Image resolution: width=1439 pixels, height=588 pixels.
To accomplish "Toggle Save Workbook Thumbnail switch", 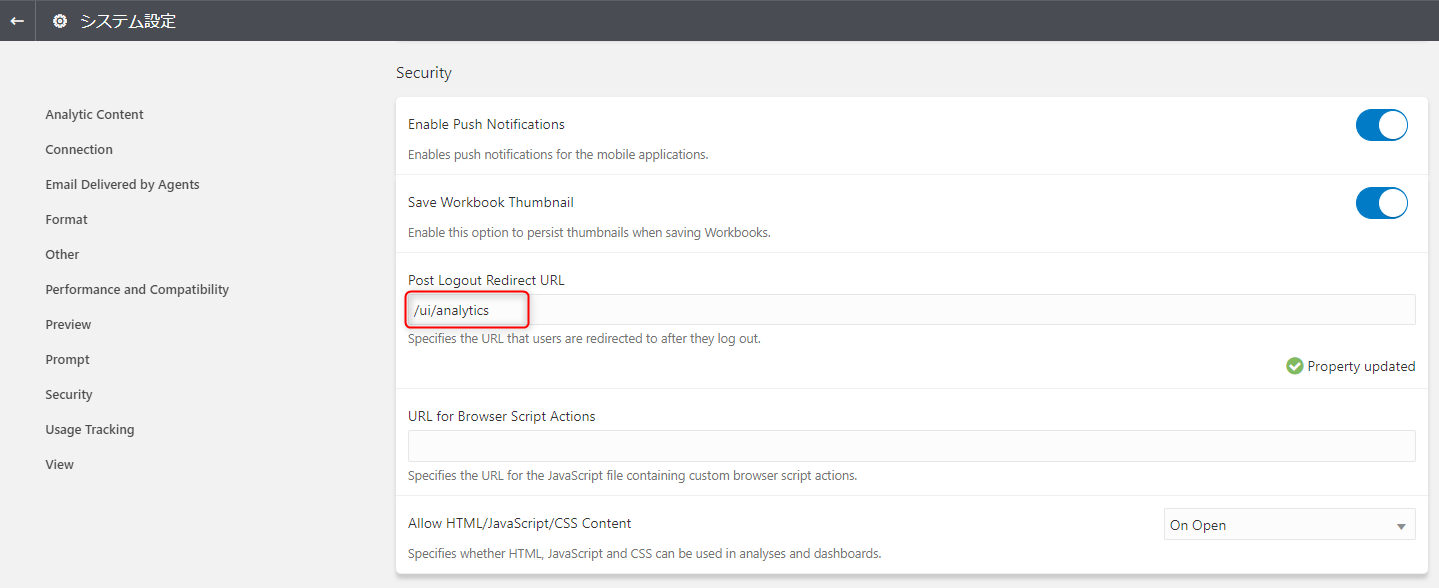I will [1382, 203].
